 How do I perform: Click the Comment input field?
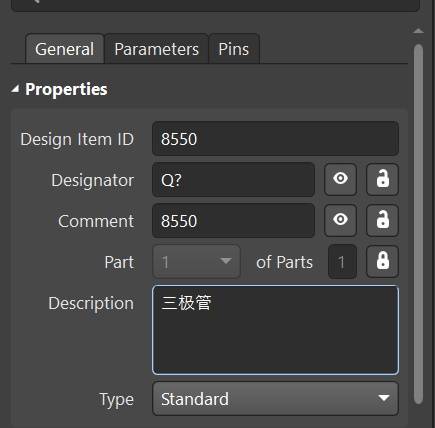point(233,221)
